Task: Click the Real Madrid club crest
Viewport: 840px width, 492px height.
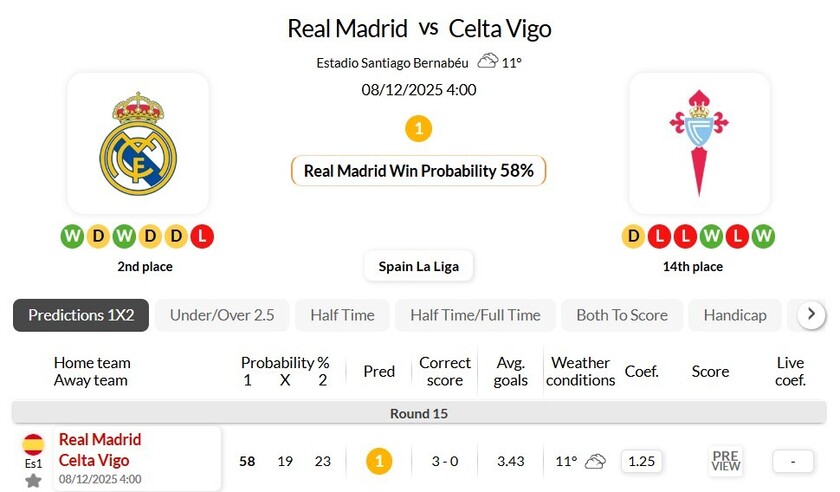Action: (138, 143)
